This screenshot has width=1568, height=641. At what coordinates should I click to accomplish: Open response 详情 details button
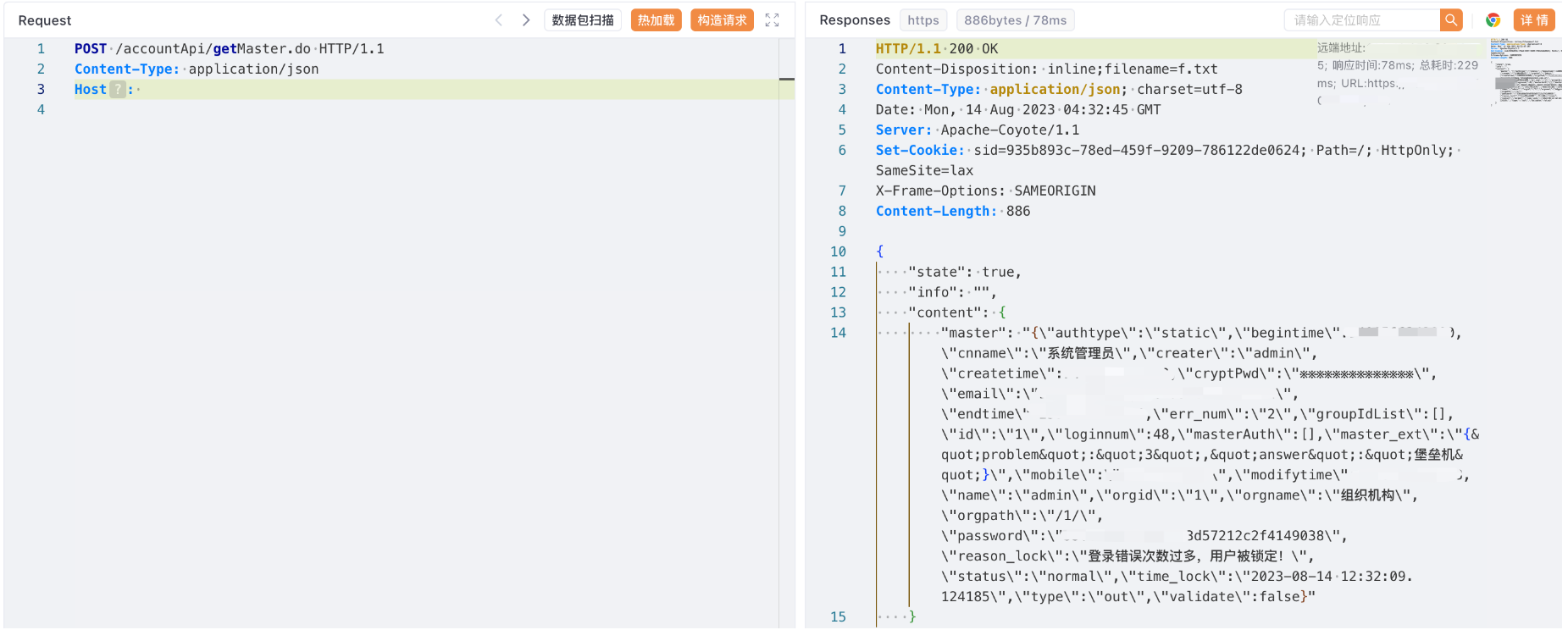[x=1533, y=20]
